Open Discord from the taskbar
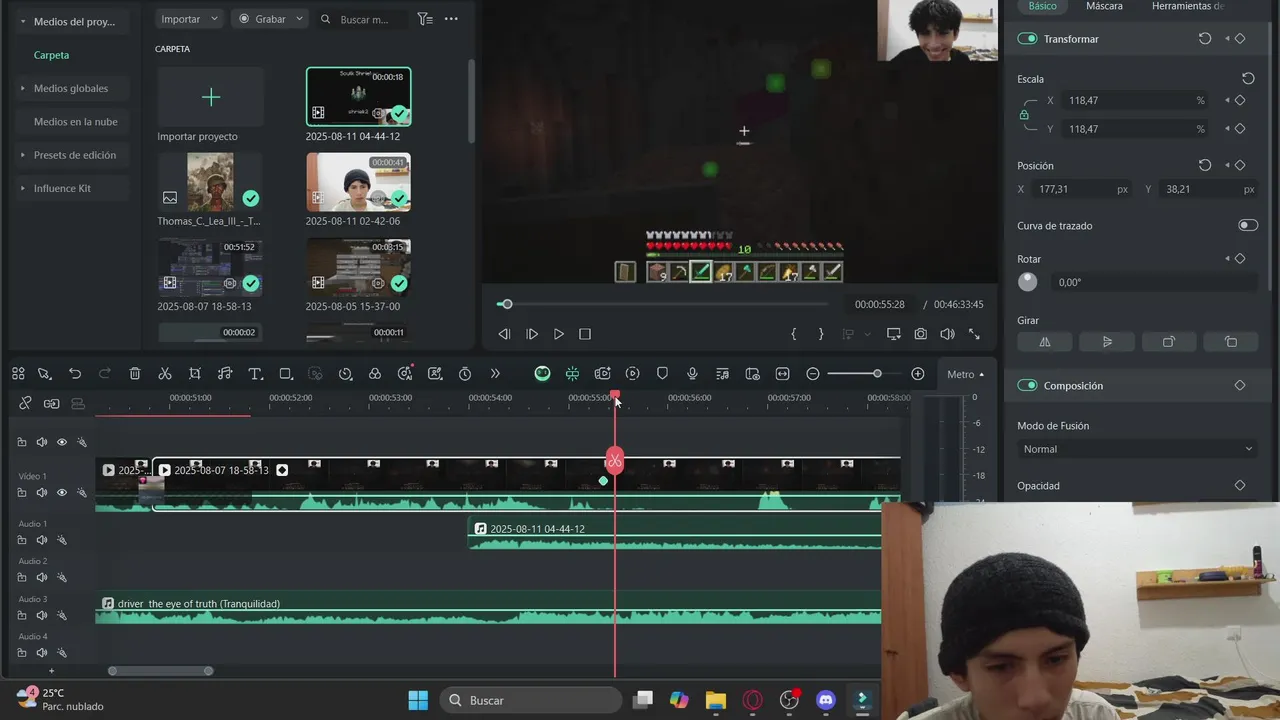 tap(826, 700)
